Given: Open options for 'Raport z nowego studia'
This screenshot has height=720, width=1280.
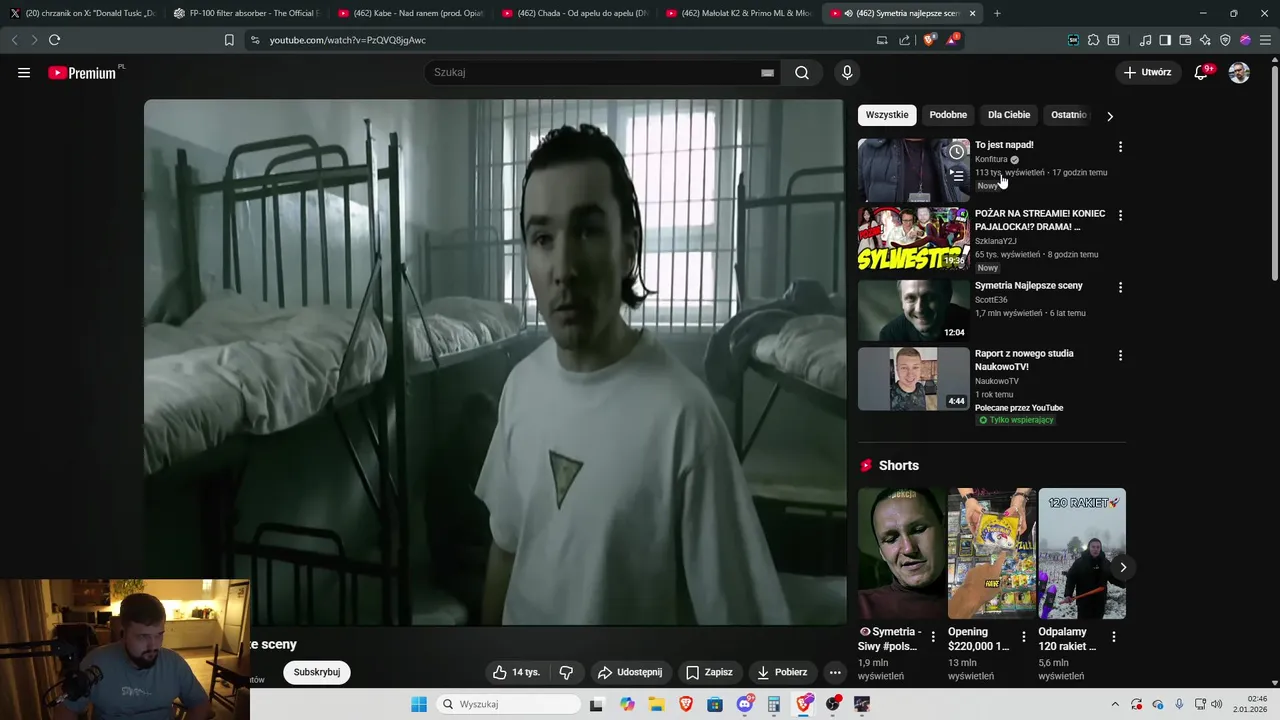Looking at the screenshot, I should click(x=1120, y=355).
